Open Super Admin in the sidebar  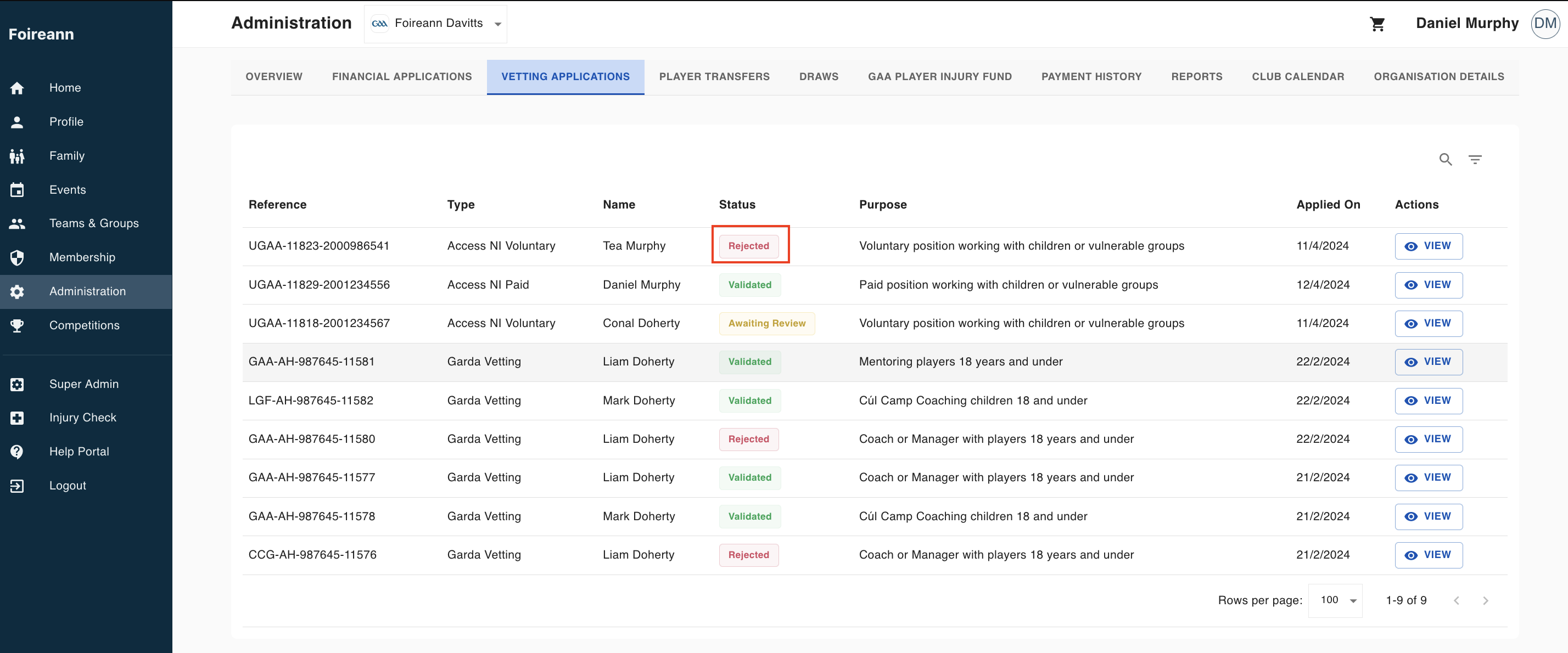point(86,384)
